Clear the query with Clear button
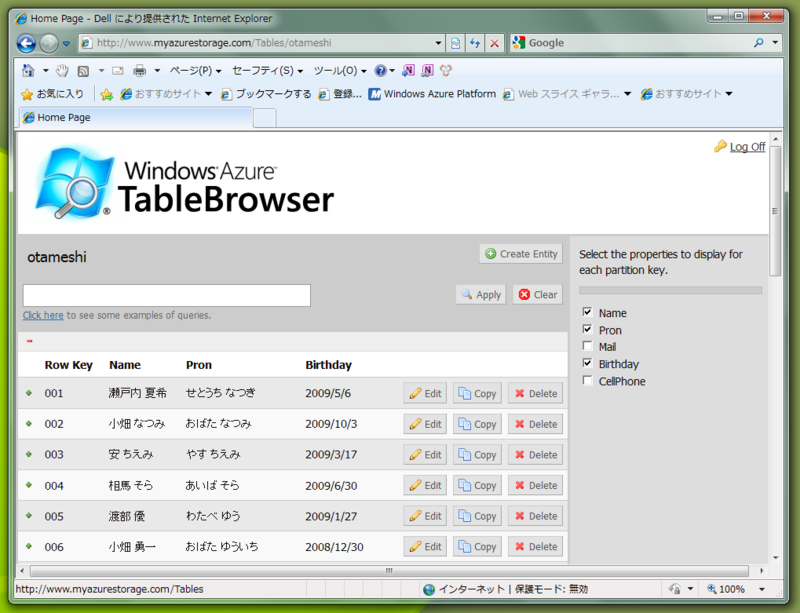The height and width of the screenshot is (613, 800). point(538,295)
